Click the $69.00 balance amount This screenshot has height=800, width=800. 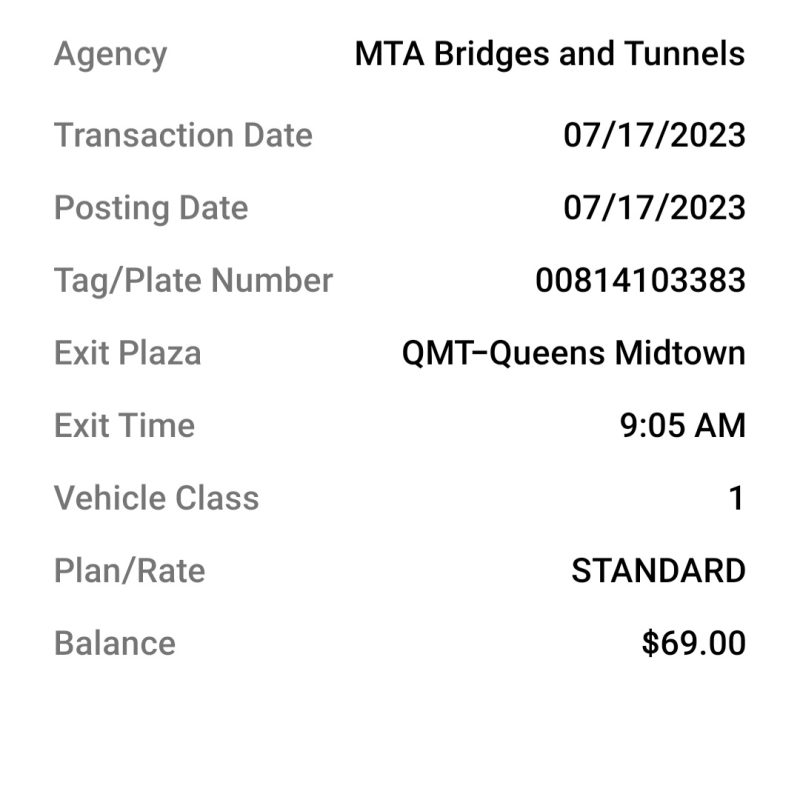click(x=694, y=643)
